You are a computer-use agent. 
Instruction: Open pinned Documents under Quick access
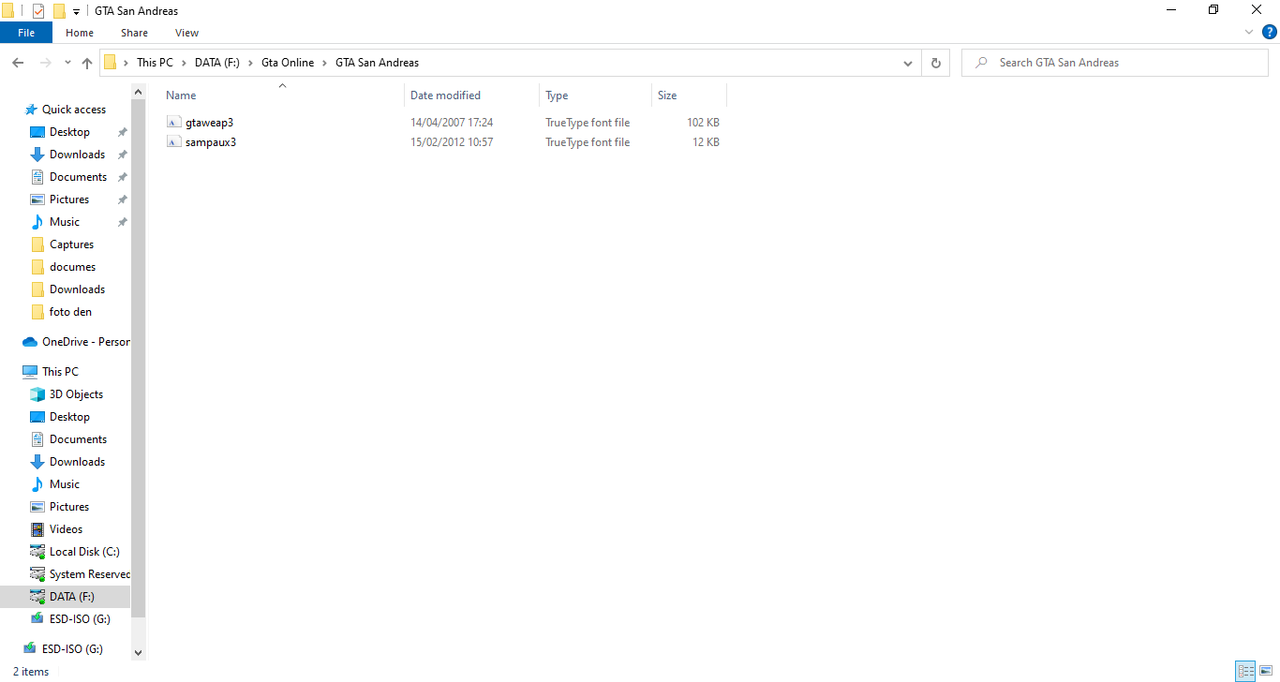point(78,177)
